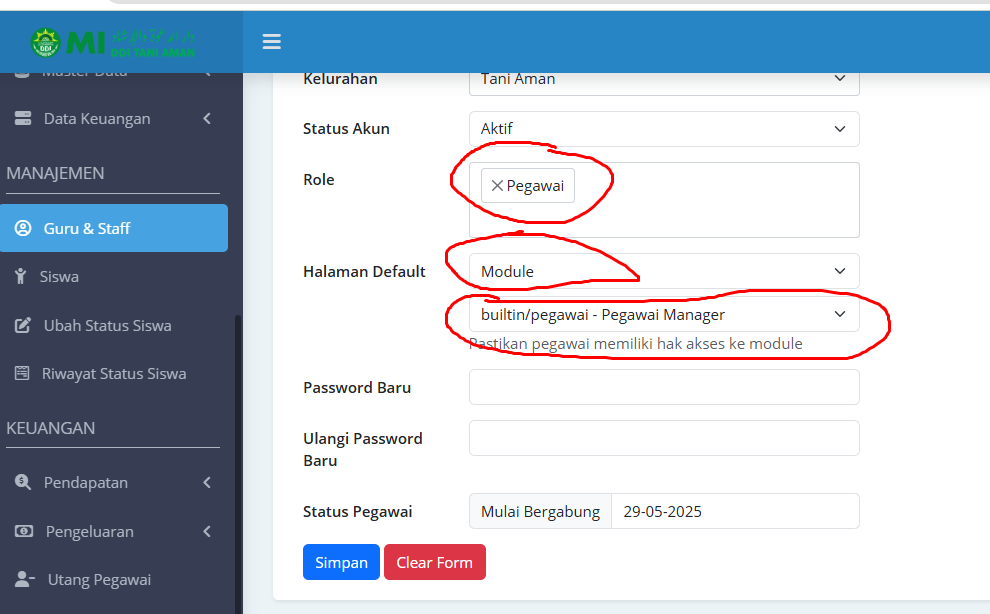Click the Clear Form button
The height and width of the screenshot is (614, 990).
[434, 562]
